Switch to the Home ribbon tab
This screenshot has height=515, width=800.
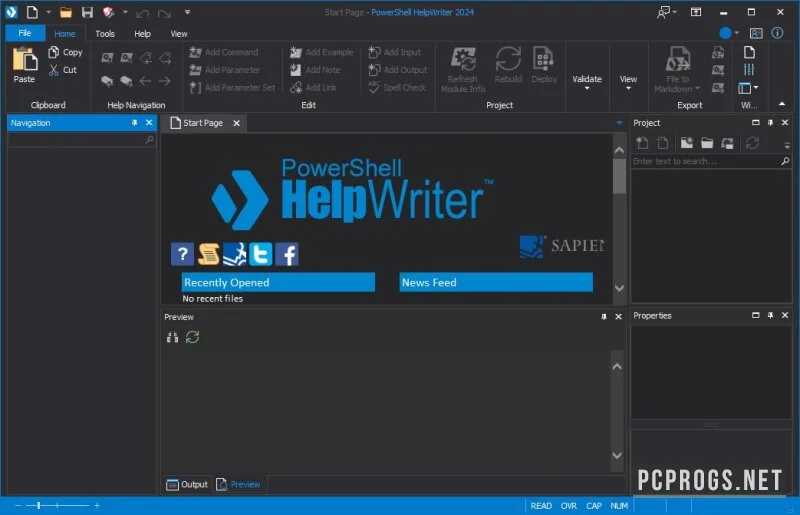click(65, 34)
